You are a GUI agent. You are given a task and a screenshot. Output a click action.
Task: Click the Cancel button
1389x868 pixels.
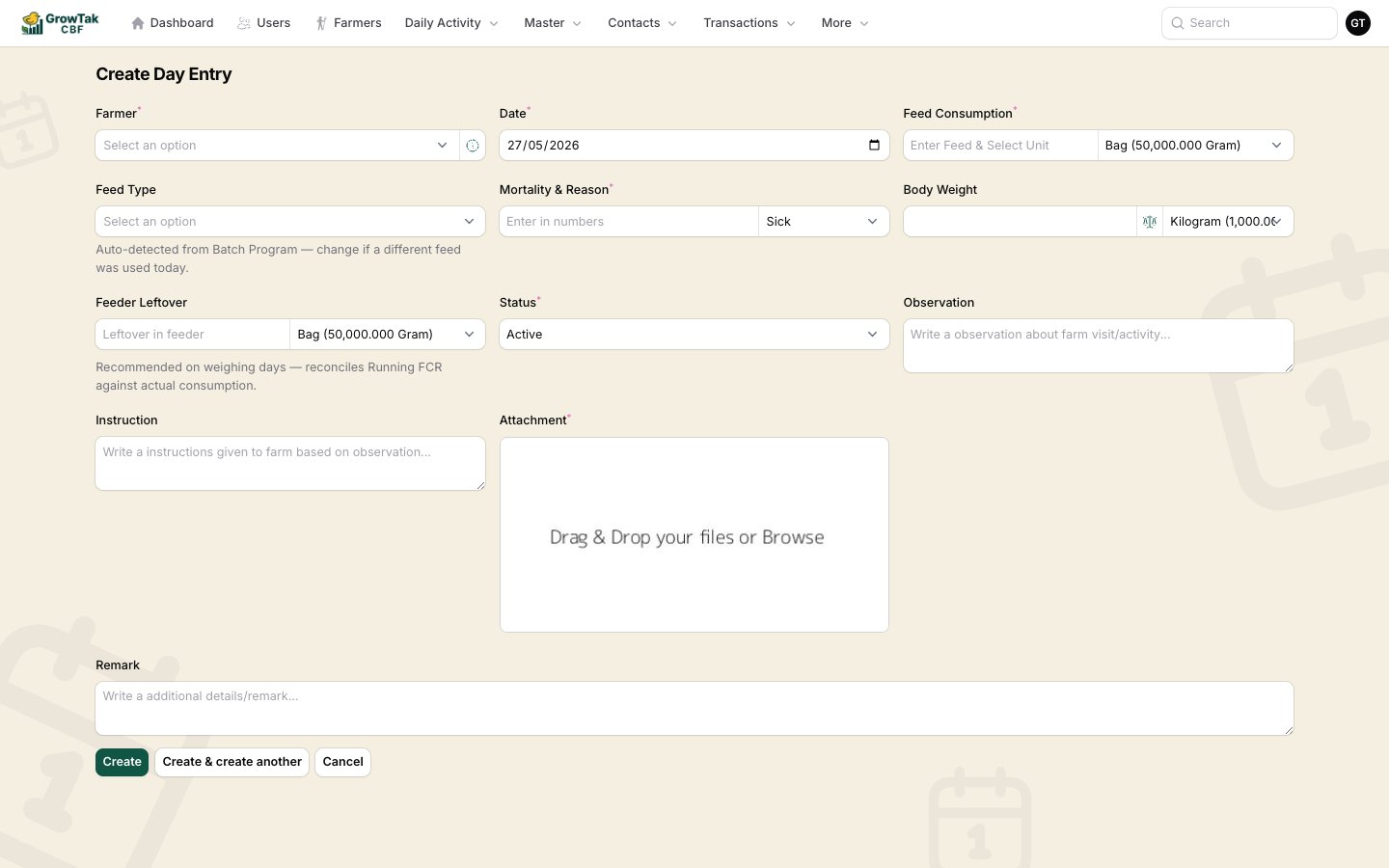coord(342,762)
